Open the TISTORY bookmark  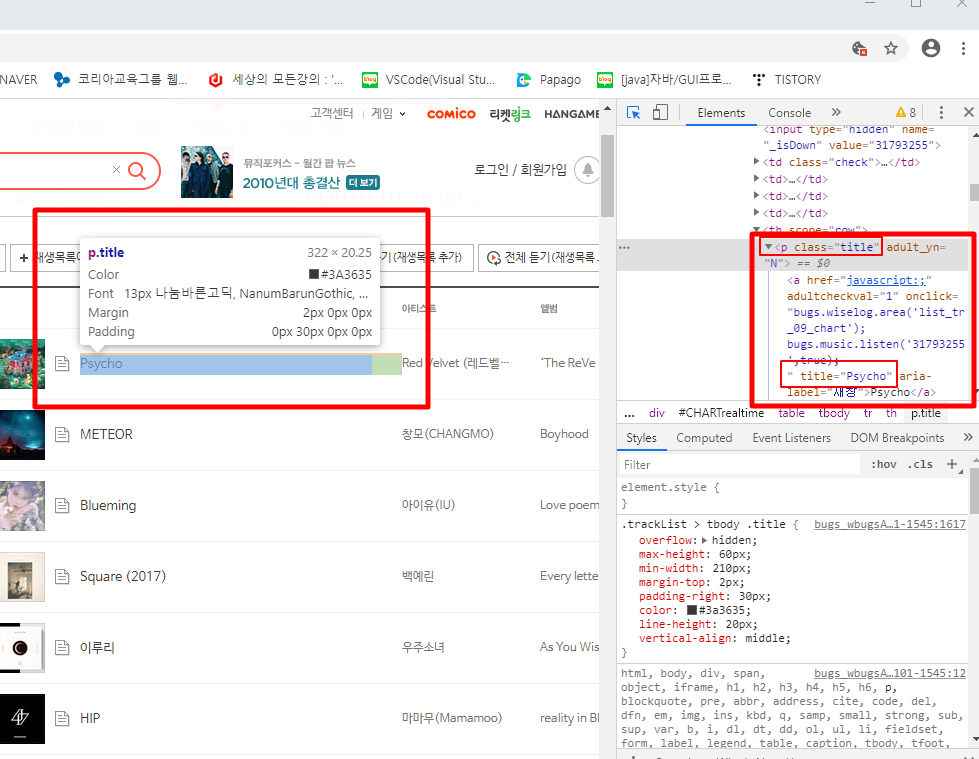click(786, 80)
